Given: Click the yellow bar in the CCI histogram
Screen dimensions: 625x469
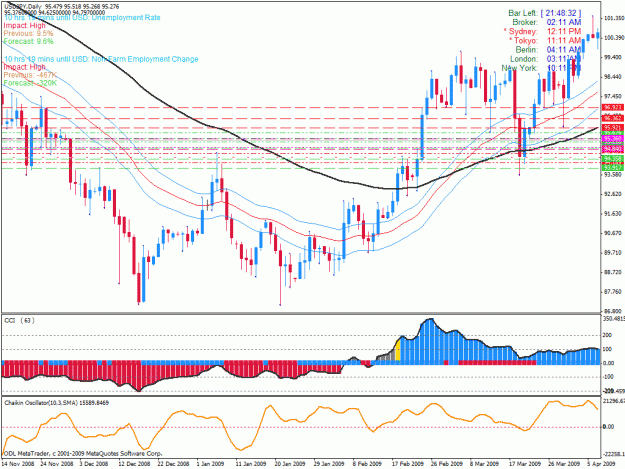Looking at the screenshot, I should click(398, 350).
